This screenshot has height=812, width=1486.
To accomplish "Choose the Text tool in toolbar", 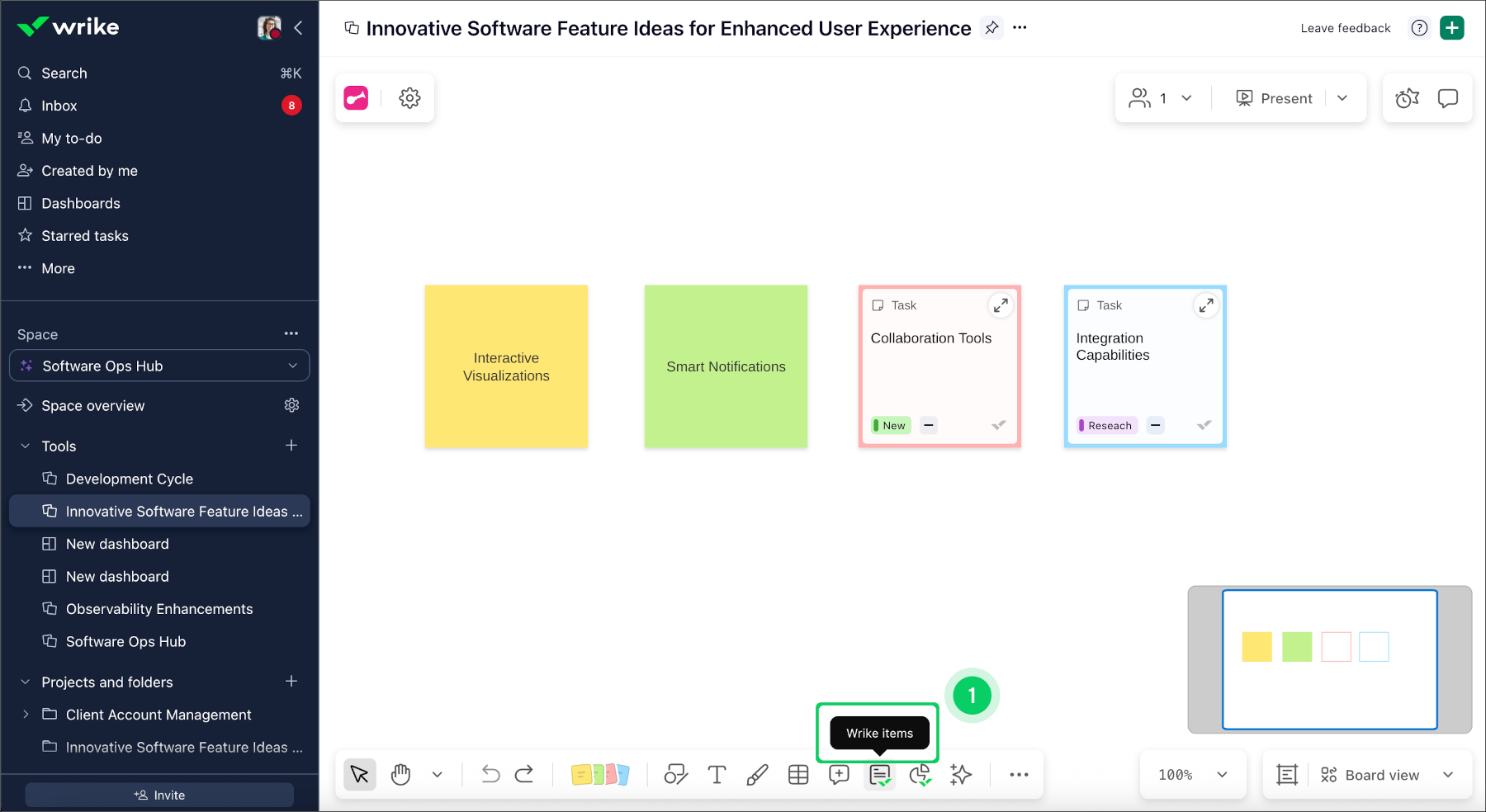I will (x=717, y=775).
